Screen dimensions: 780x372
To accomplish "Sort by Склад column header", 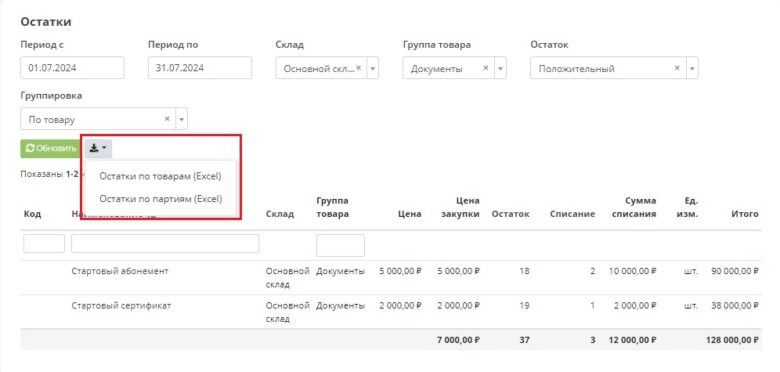I will coord(280,214).
